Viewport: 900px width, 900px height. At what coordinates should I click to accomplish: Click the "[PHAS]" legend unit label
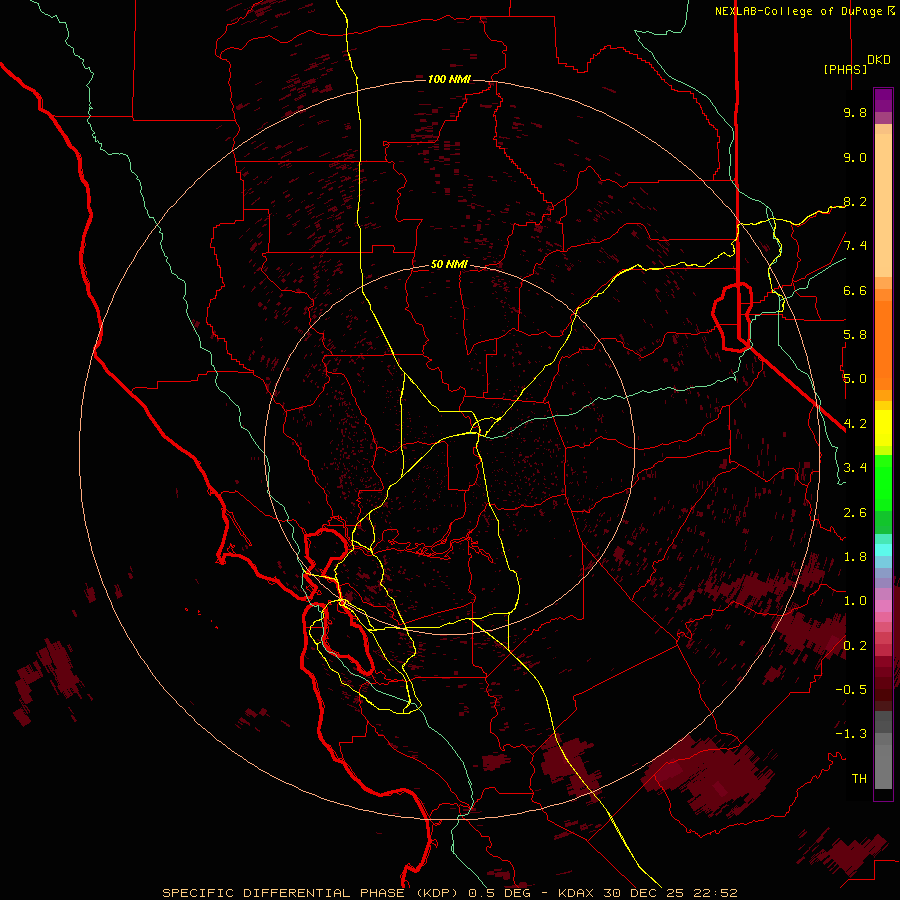[x=845, y=69]
